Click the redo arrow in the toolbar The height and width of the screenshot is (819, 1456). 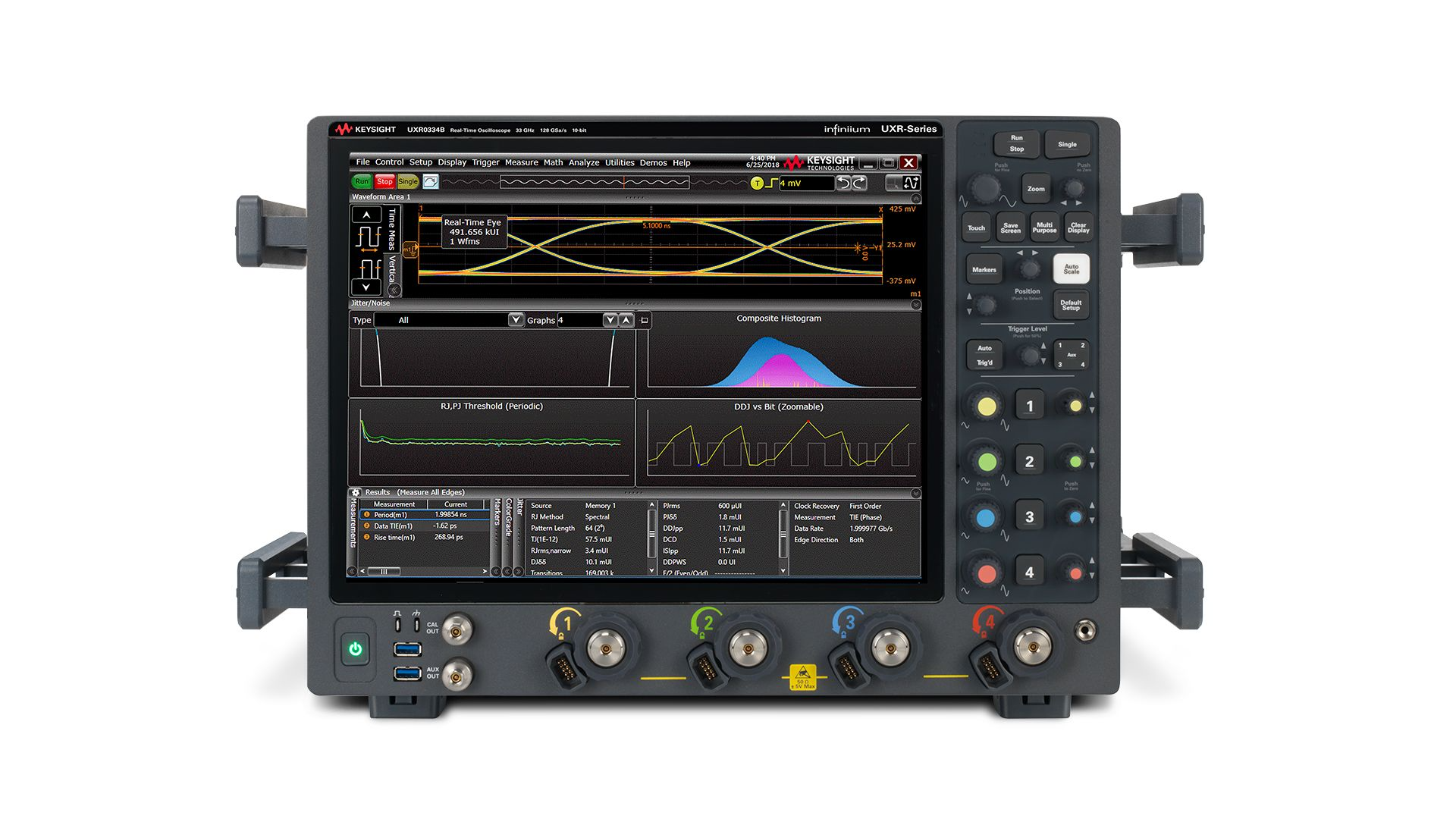coord(859,181)
